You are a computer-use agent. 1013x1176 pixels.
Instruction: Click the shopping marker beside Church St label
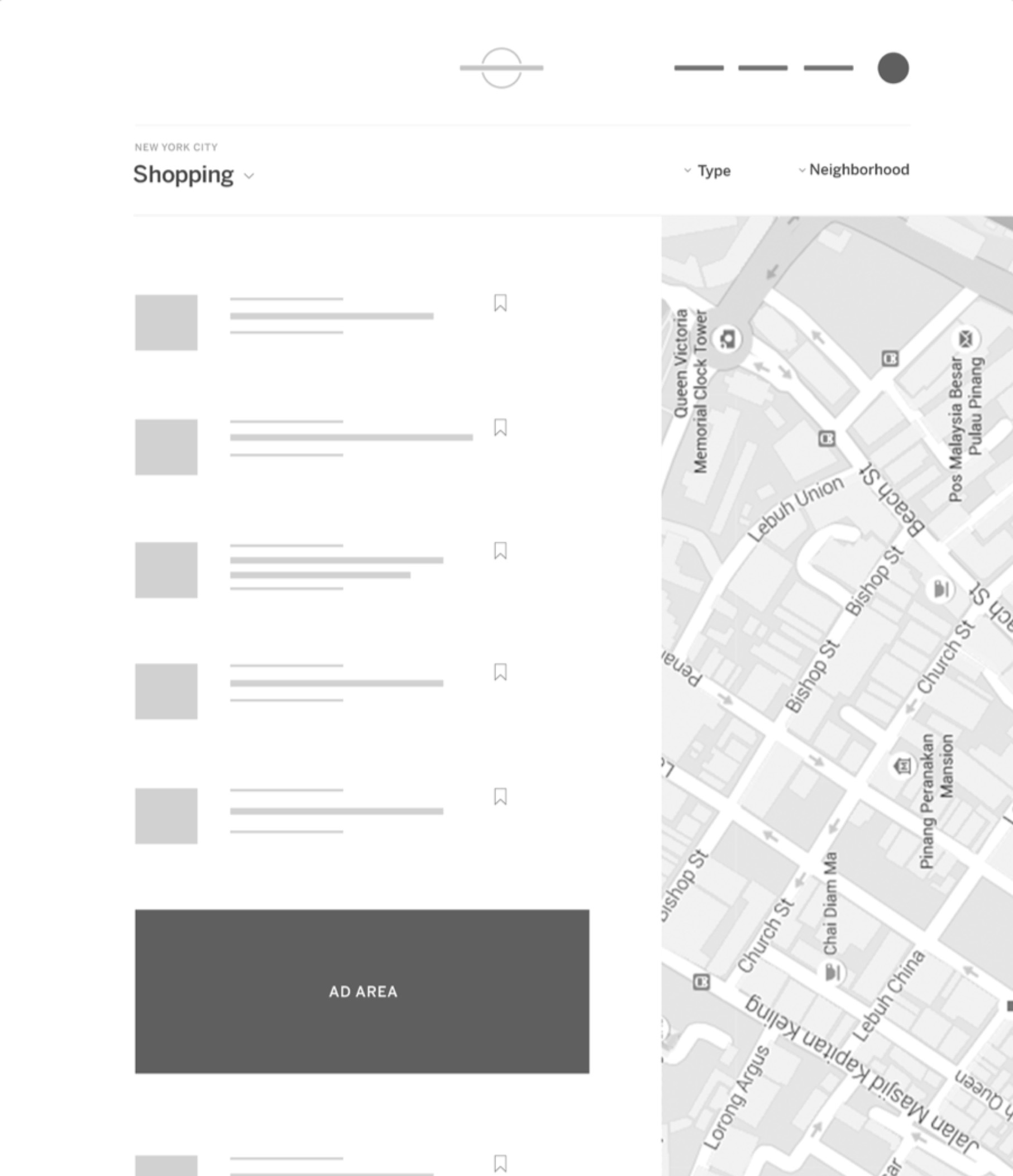click(x=941, y=589)
